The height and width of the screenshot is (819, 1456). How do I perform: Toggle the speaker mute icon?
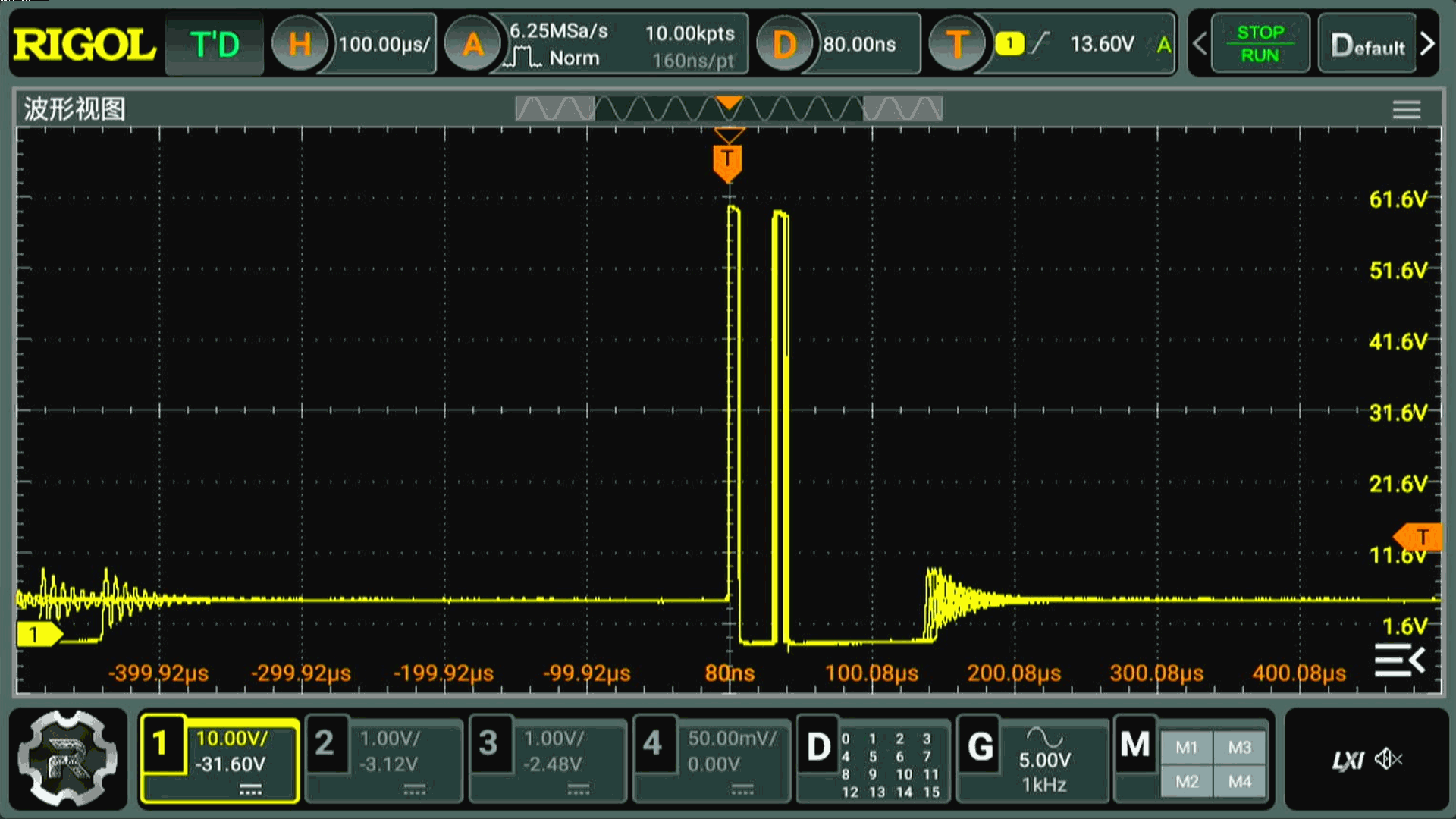tap(1389, 759)
